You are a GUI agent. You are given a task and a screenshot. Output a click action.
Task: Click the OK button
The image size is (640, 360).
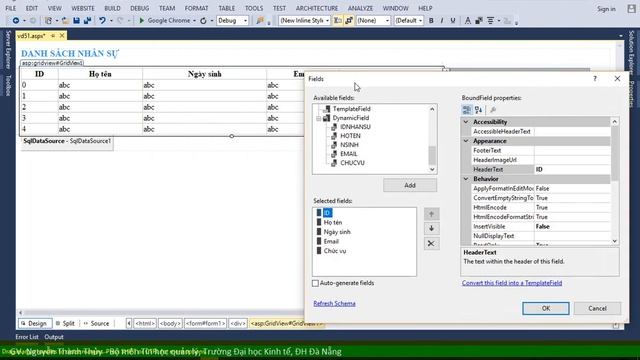coord(546,309)
